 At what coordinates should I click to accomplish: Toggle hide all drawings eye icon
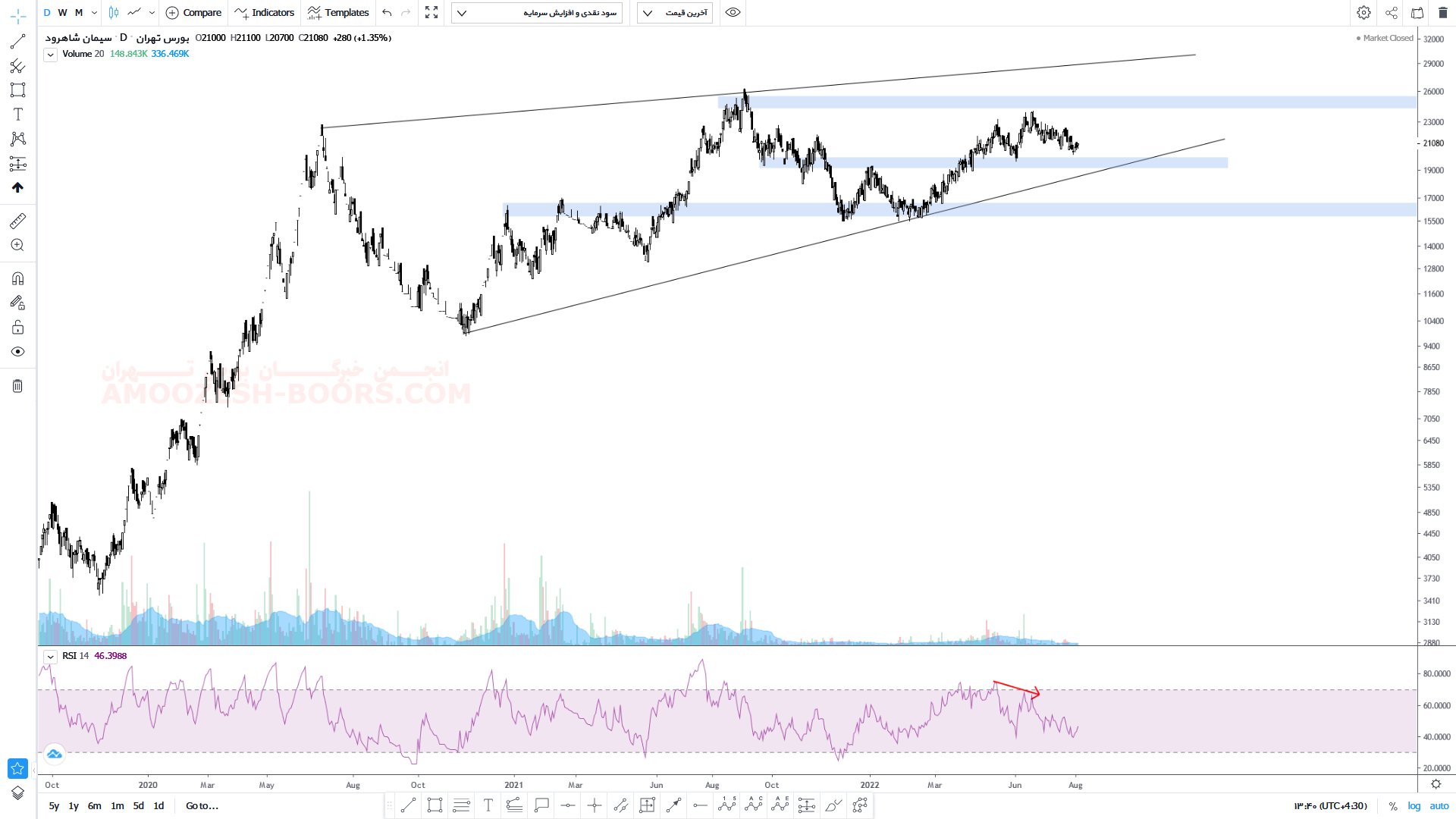(17, 352)
